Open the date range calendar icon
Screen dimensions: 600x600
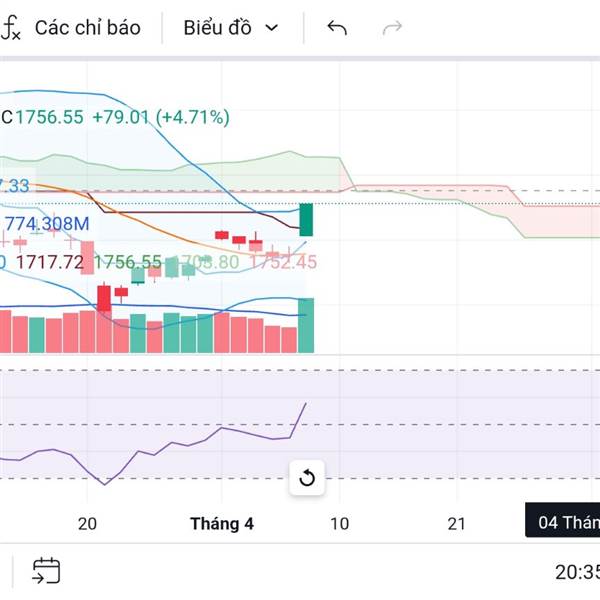coord(46,571)
